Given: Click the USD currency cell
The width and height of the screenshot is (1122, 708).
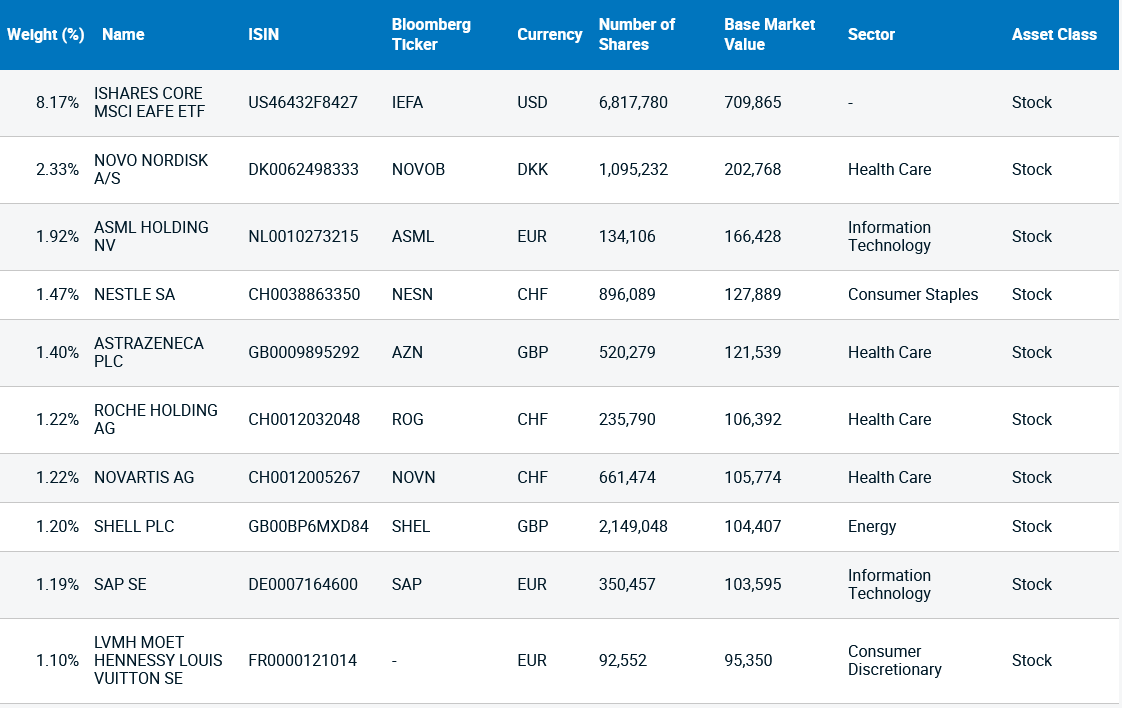Looking at the screenshot, I should (x=532, y=102).
